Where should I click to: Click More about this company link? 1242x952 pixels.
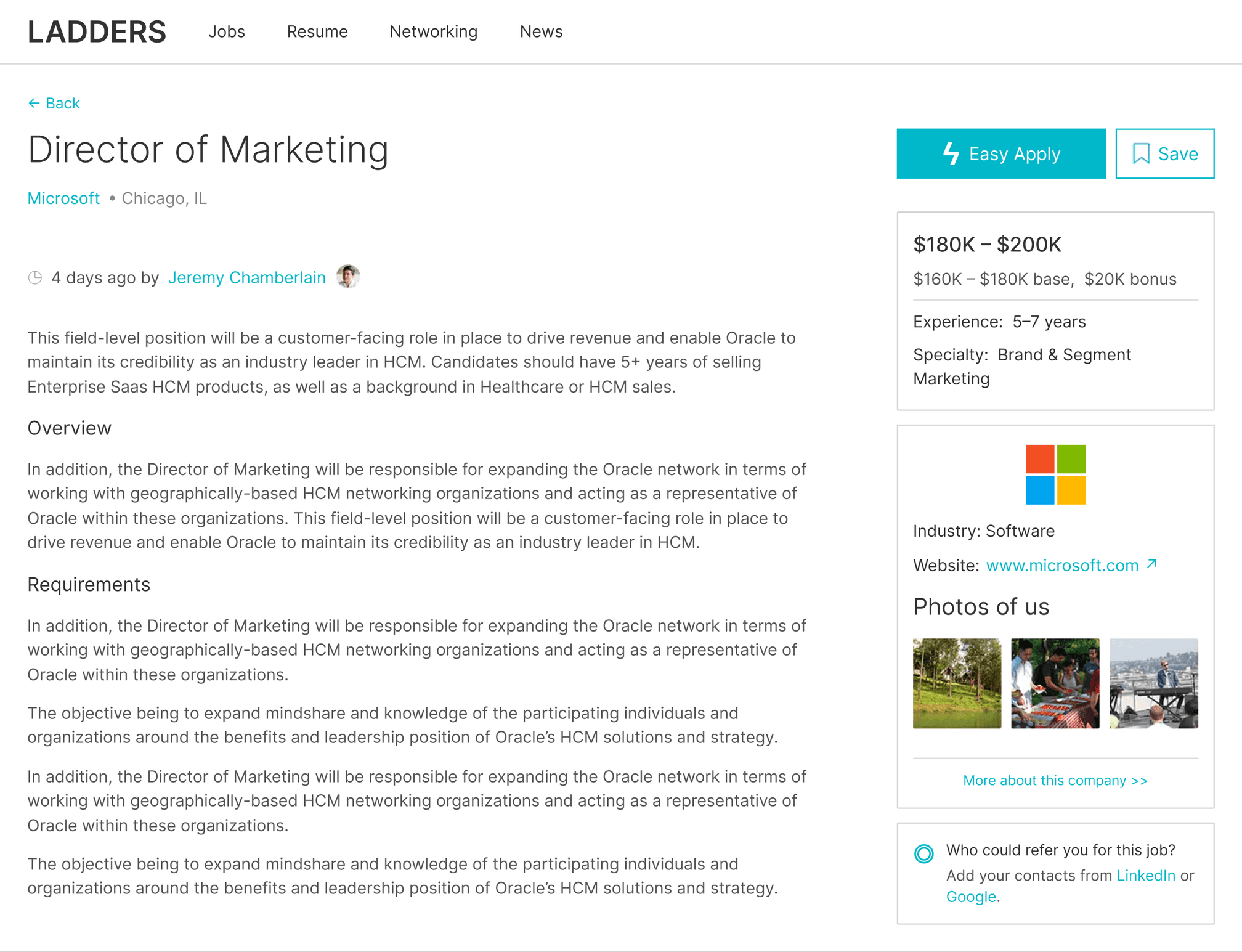click(x=1055, y=781)
